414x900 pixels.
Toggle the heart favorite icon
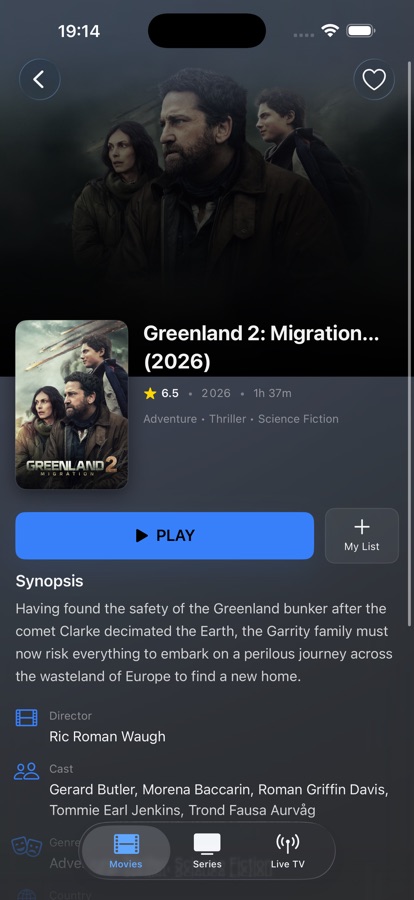click(374, 80)
